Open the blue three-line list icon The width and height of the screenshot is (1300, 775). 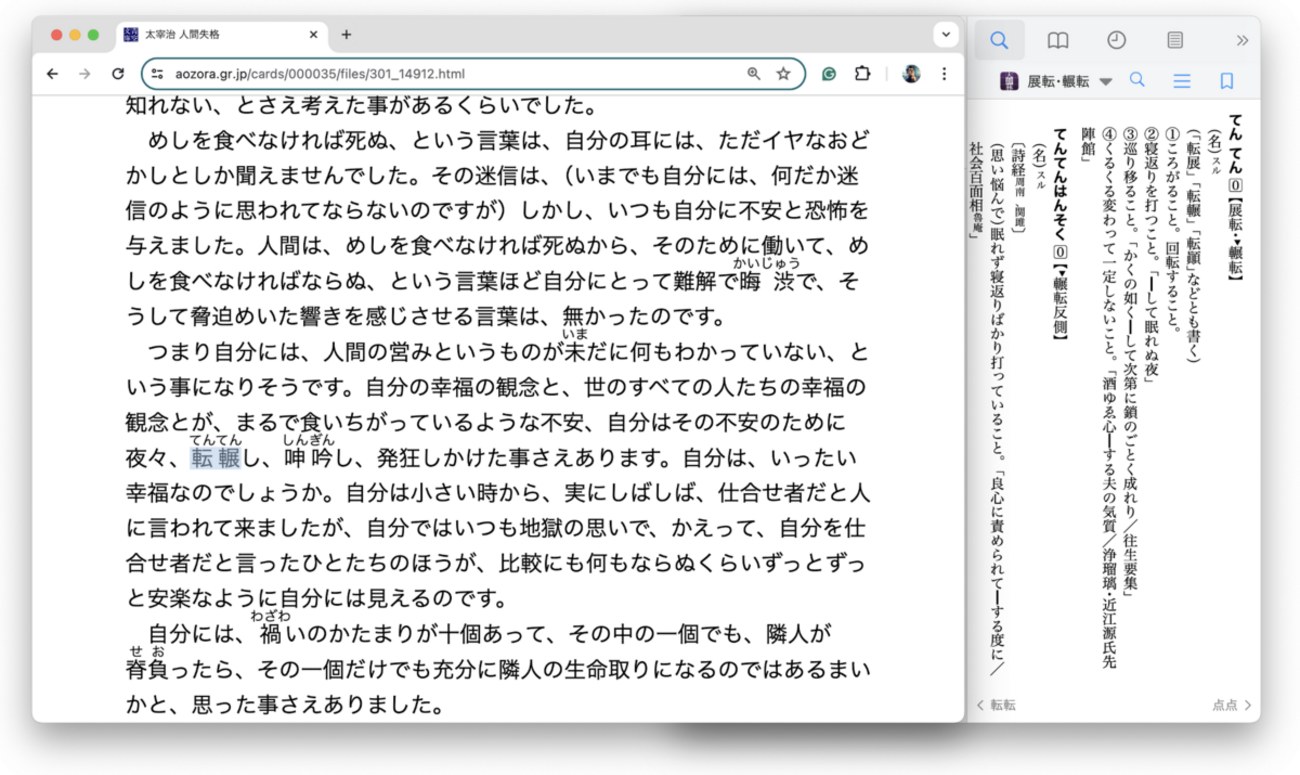pyautogui.click(x=1182, y=81)
